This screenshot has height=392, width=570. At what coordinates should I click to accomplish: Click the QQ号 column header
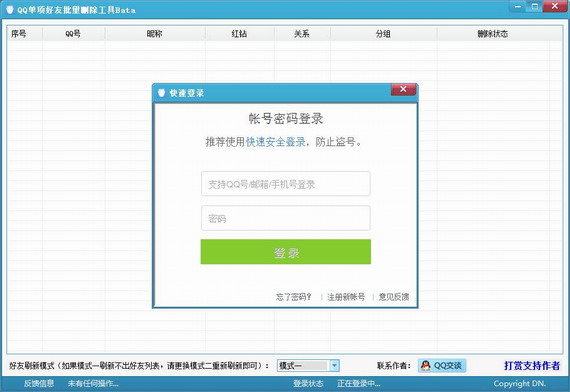[x=73, y=34]
